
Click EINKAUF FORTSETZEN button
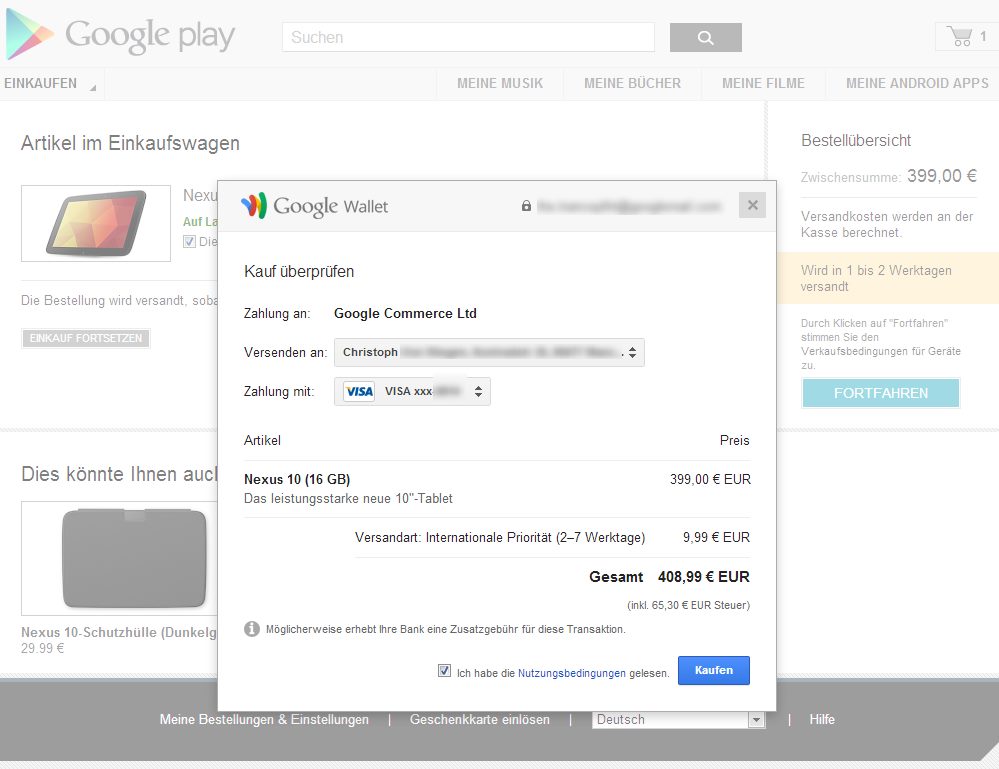(x=86, y=338)
